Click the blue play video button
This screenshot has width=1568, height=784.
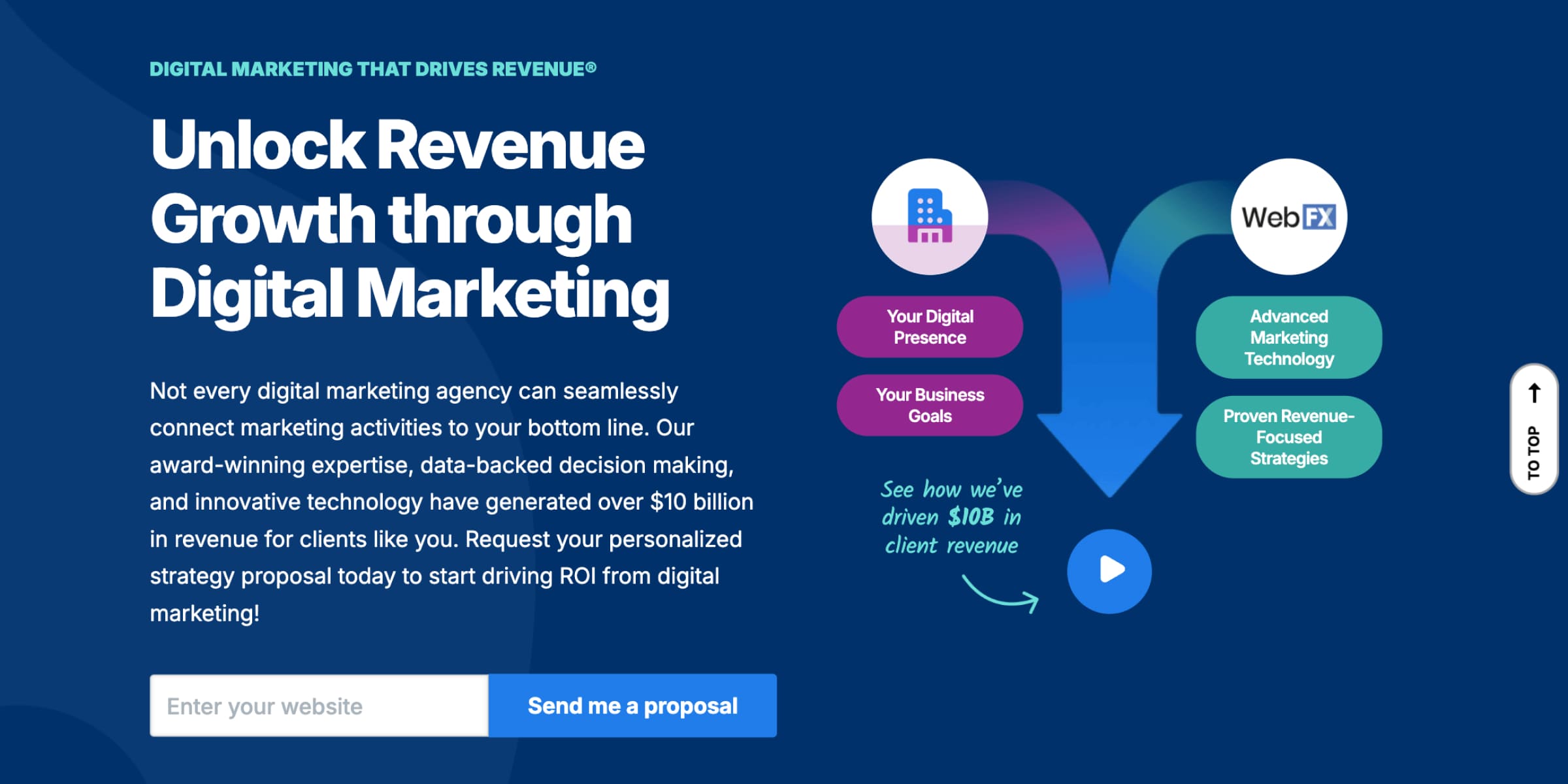pyautogui.click(x=1109, y=571)
